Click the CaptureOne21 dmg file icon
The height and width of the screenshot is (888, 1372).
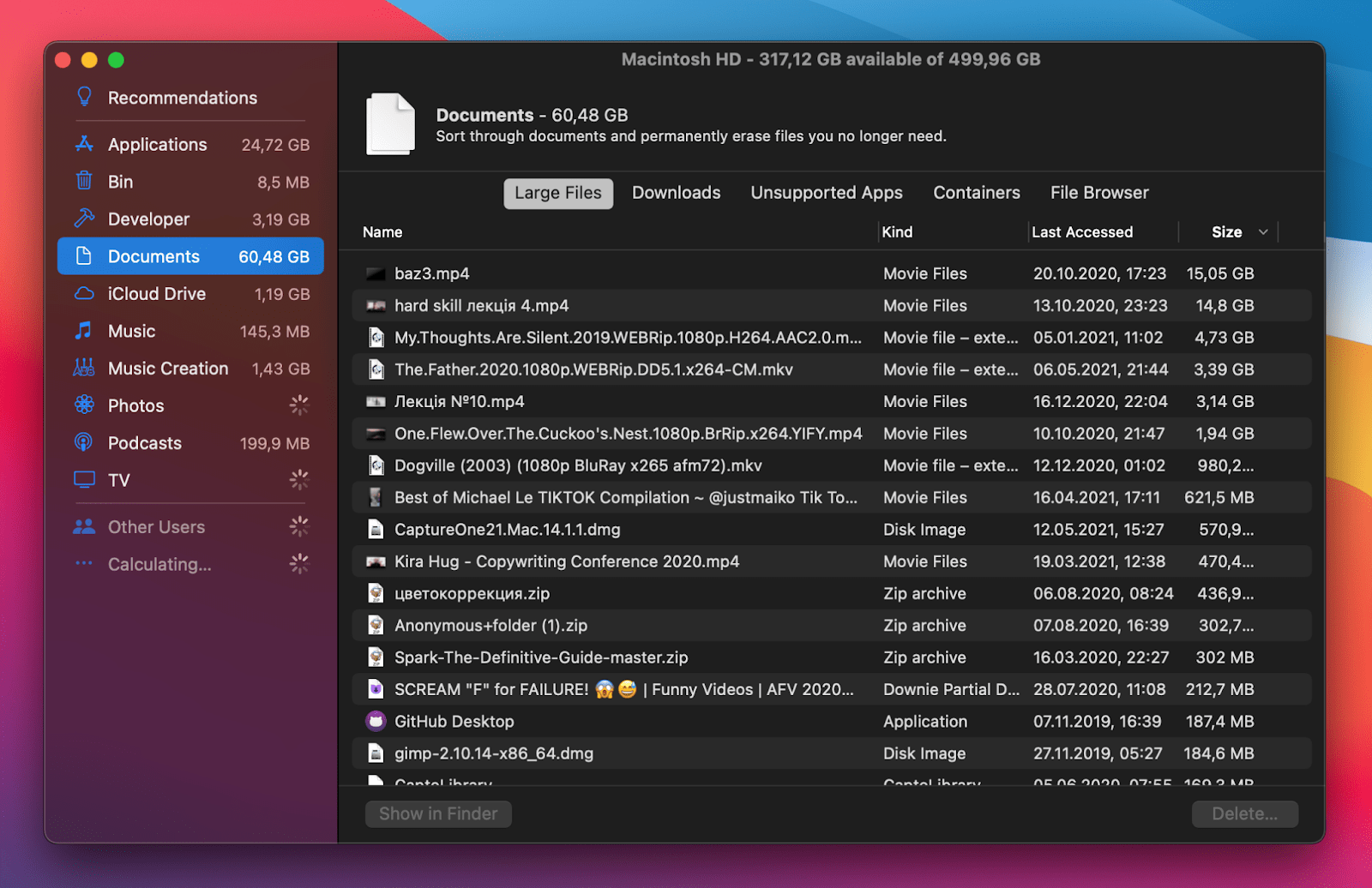tap(376, 529)
